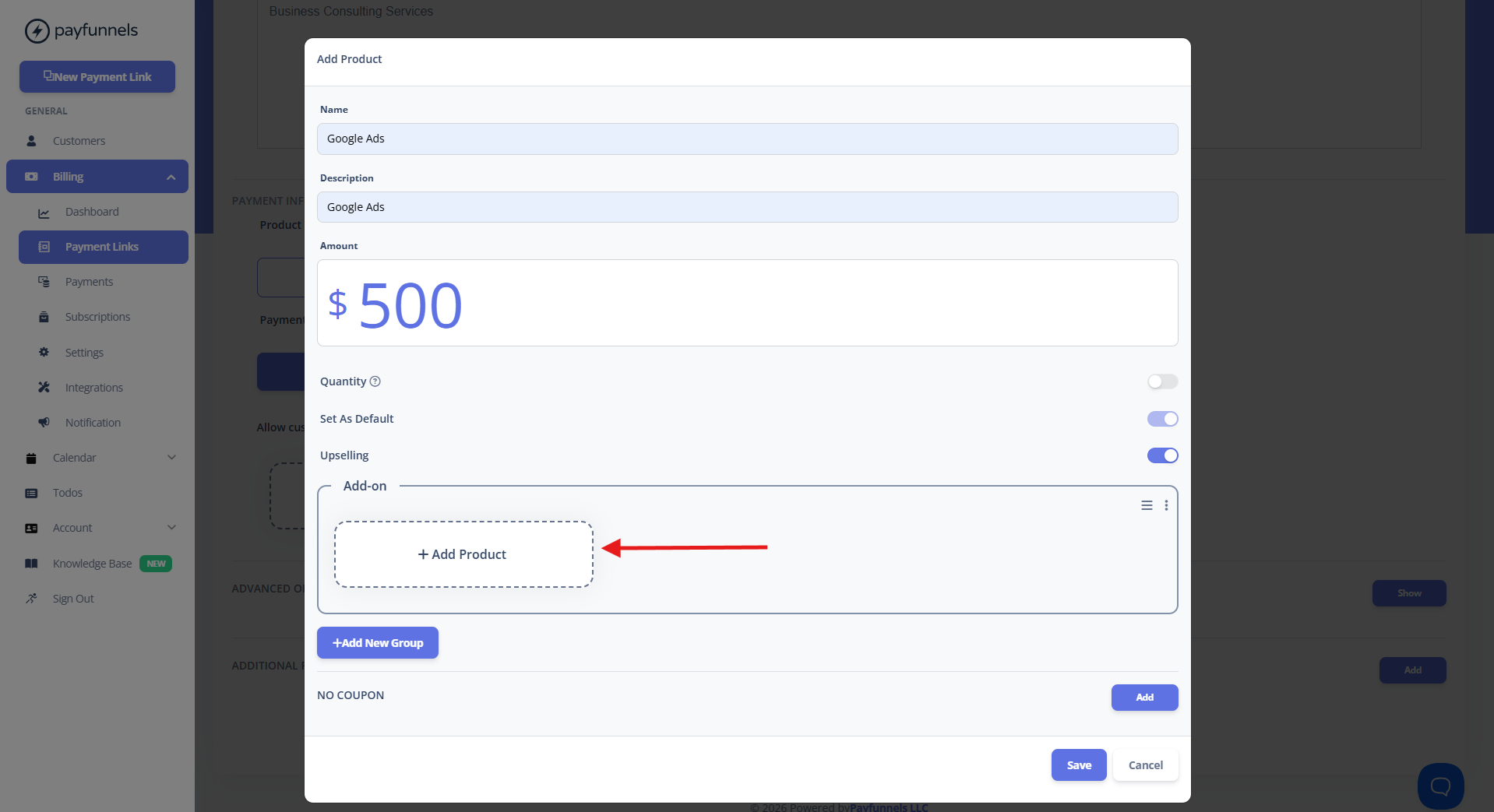
Task: Click the Calendar icon in sidebar
Action: point(31,458)
